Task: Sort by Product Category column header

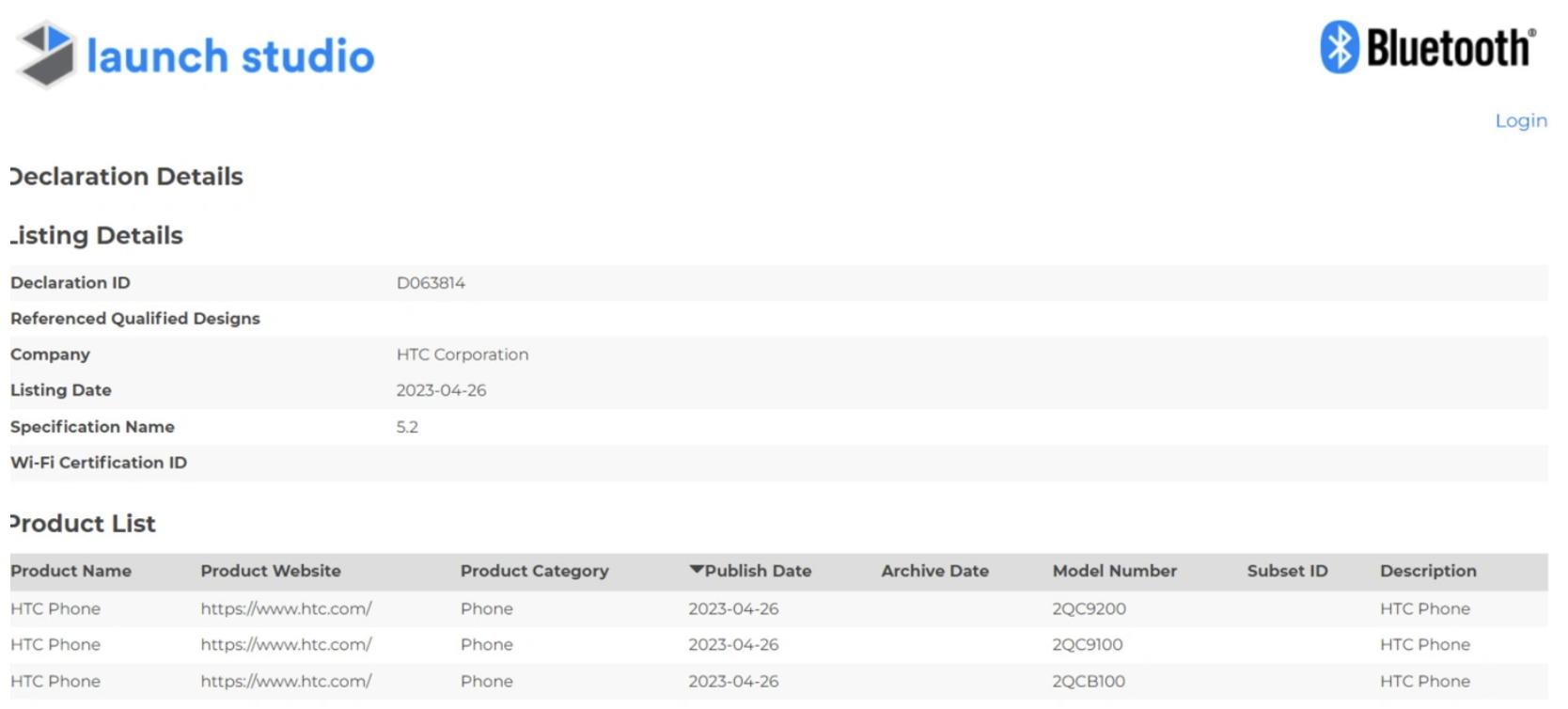Action: 534,571
